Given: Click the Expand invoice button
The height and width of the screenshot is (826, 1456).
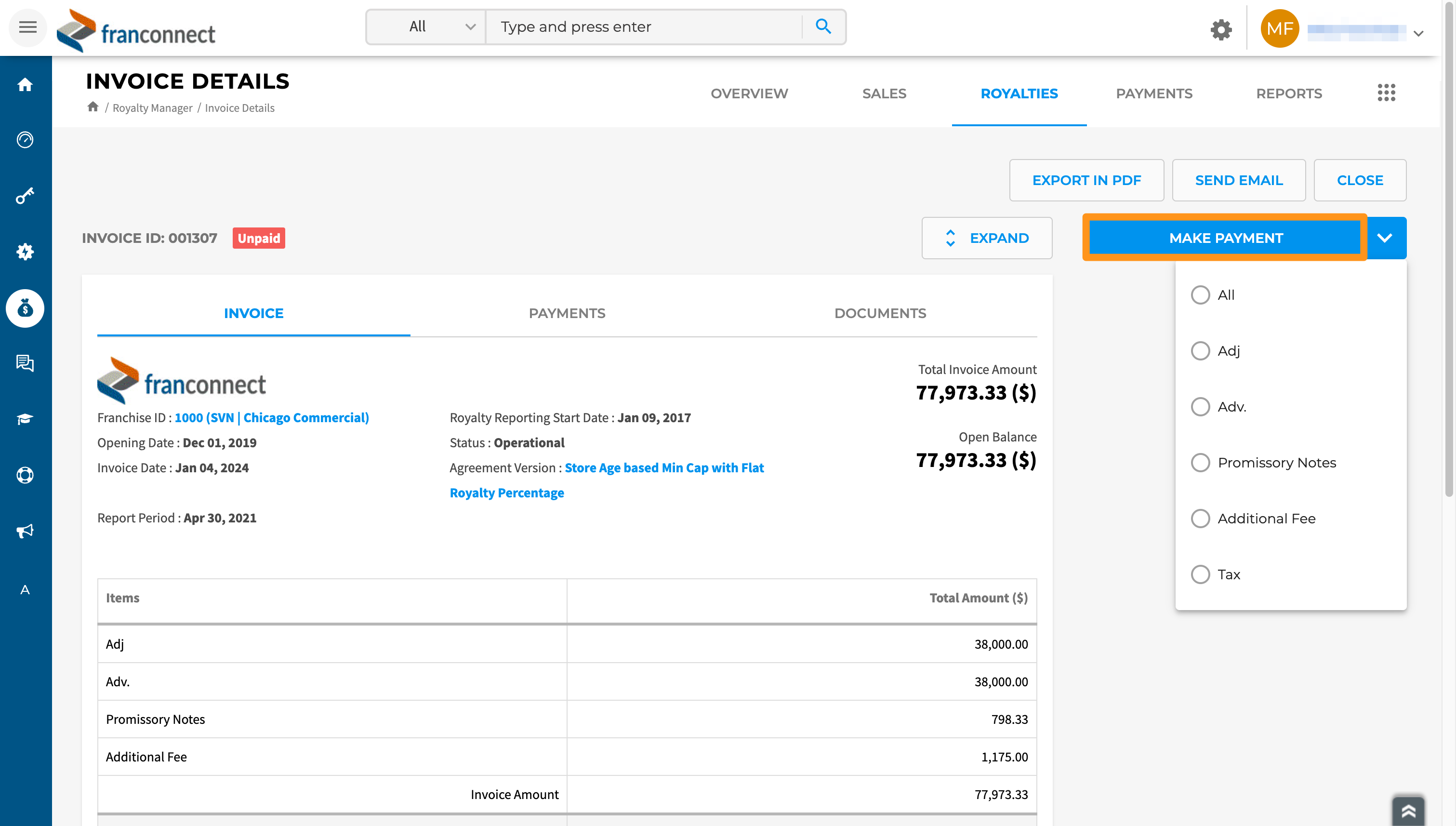Looking at the screenshot, I should pos(986,238).
